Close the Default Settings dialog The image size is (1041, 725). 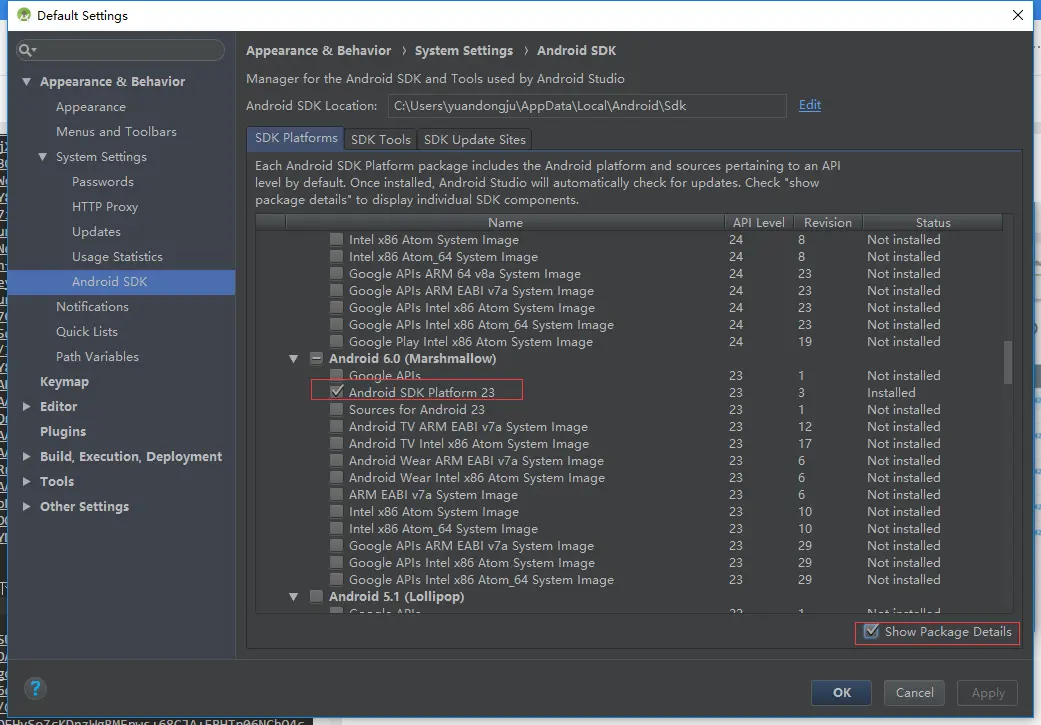click(1018, 15)
